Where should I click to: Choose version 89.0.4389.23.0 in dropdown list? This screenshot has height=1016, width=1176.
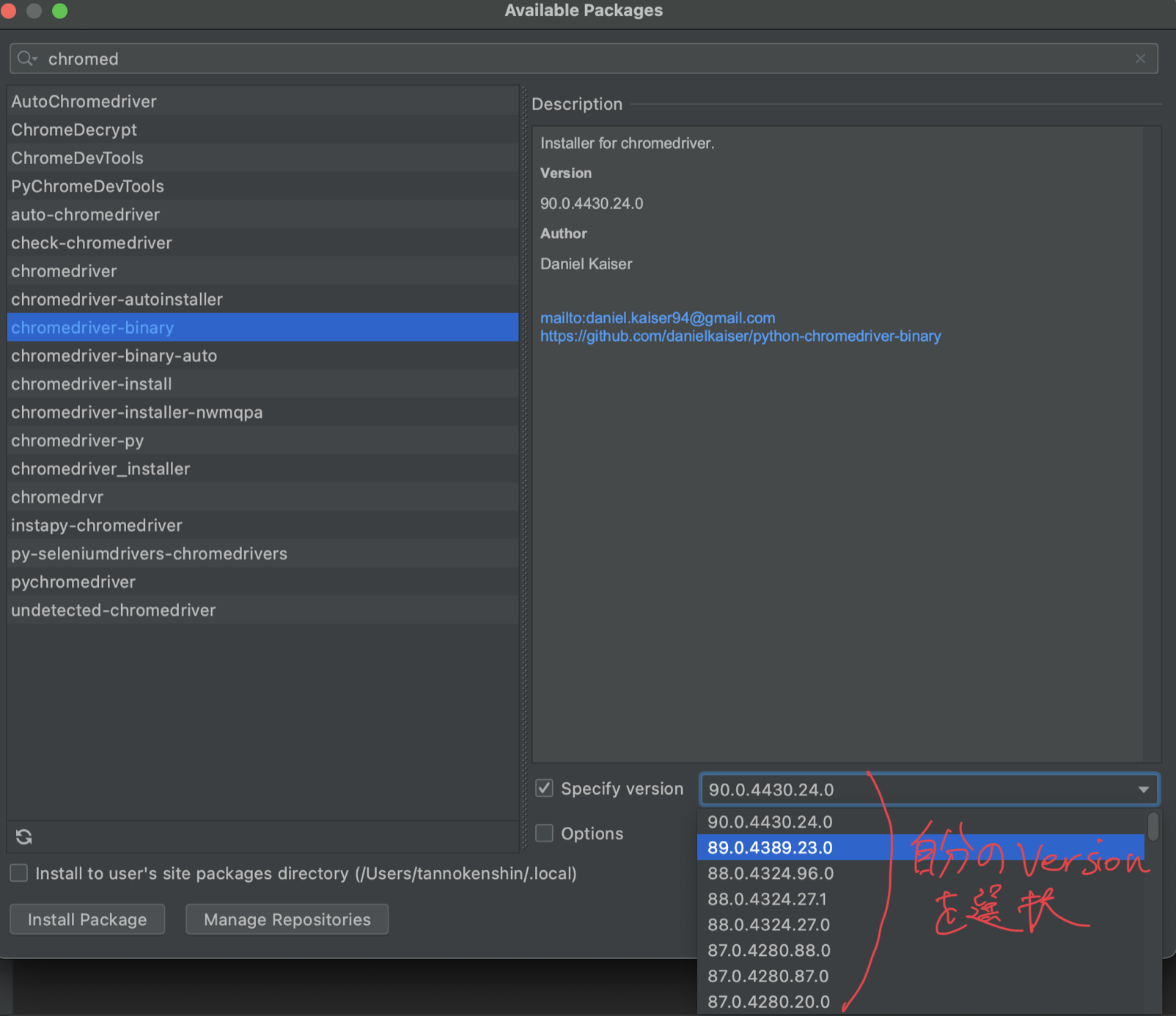(x=921, y=847)
